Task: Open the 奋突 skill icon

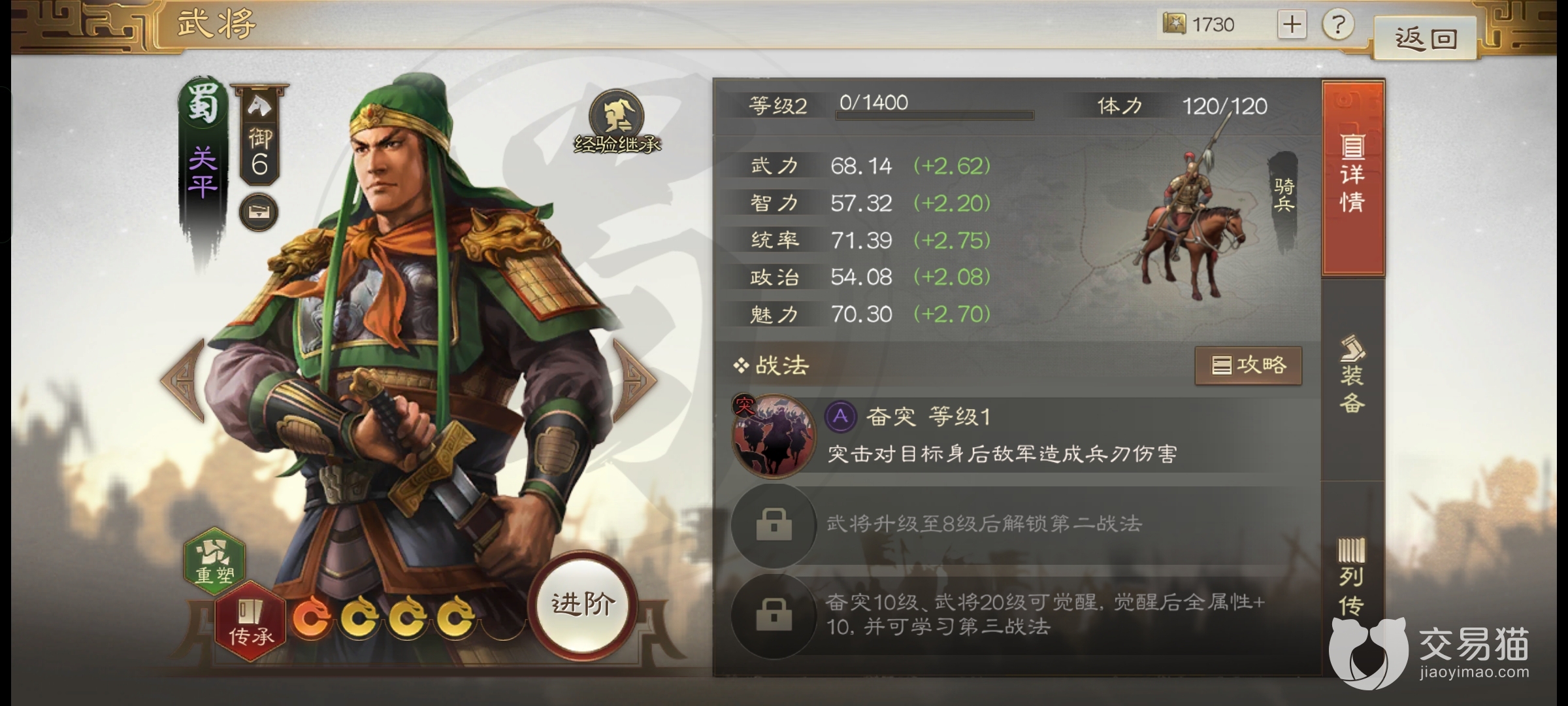Action: pyautogui.click(x=774, y=435)
